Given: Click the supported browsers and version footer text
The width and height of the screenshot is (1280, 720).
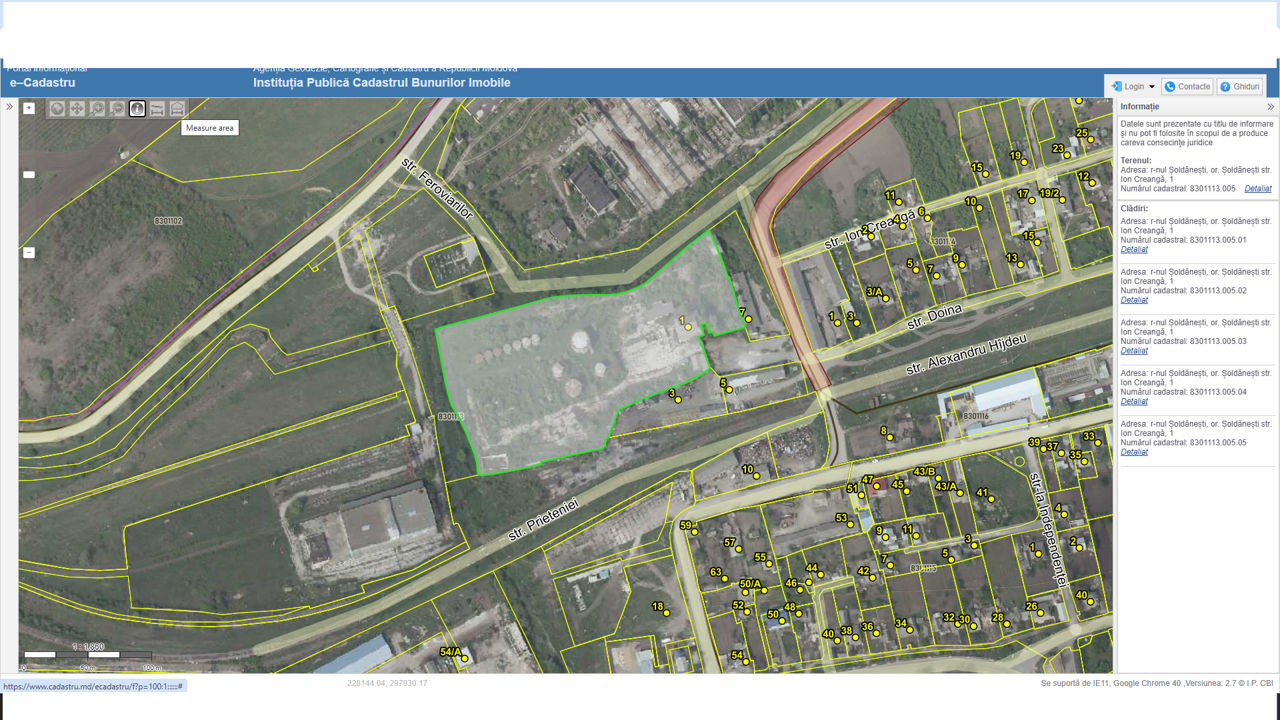Looking at the screenshot, I should [x=1157, y=684].
